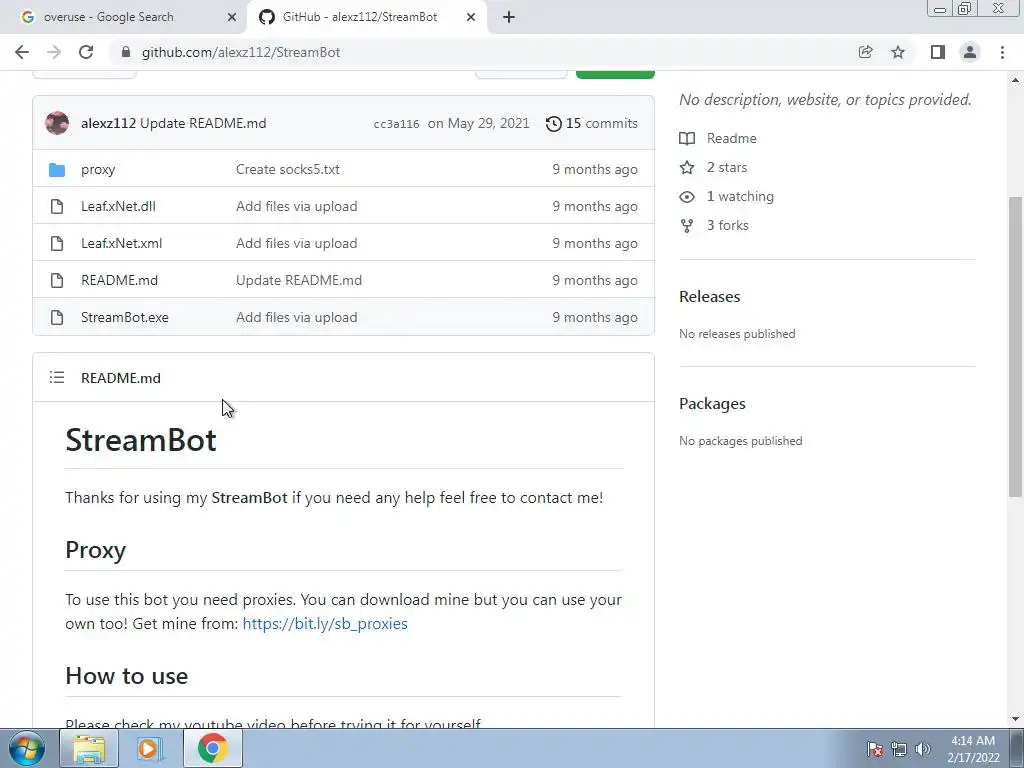Click README.md header title
Screen dimensions: 1024x768
(121, 378)
